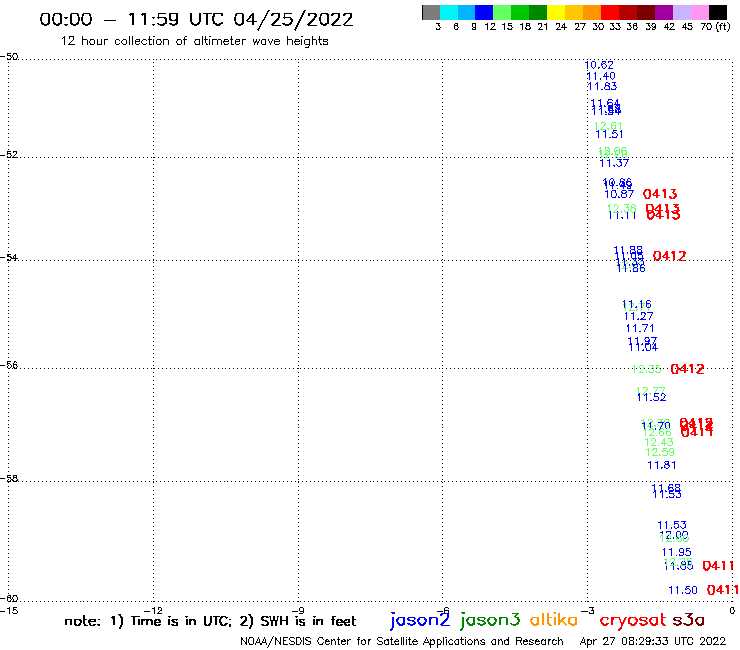Select the s3a satellite label
Screen dimensions: 740x650
(688, 620)
